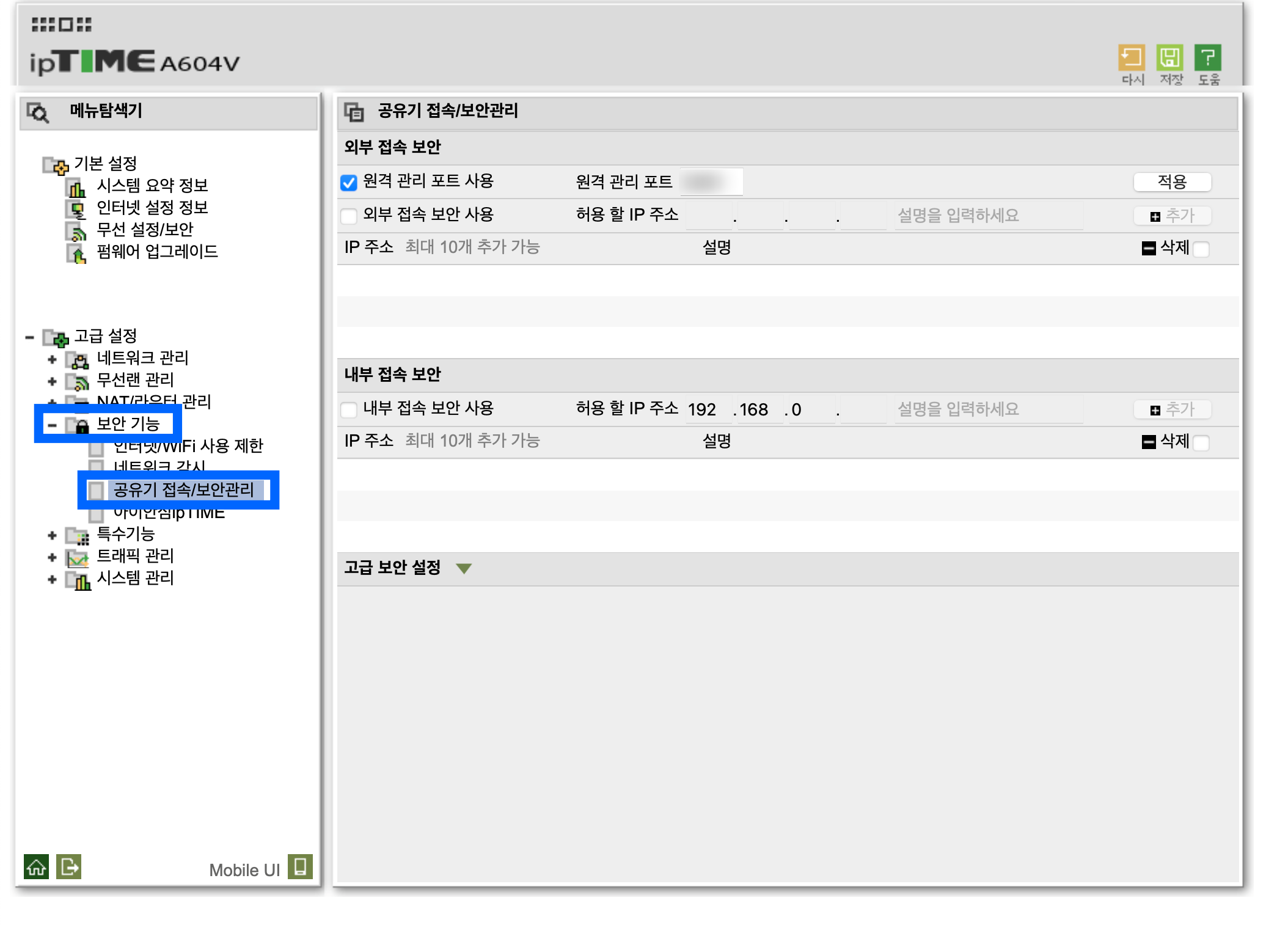The height and width of the screenshot is (925, 1288).
Task: Expand the 네트워크 관리 tree node
Action: [52, 359]
